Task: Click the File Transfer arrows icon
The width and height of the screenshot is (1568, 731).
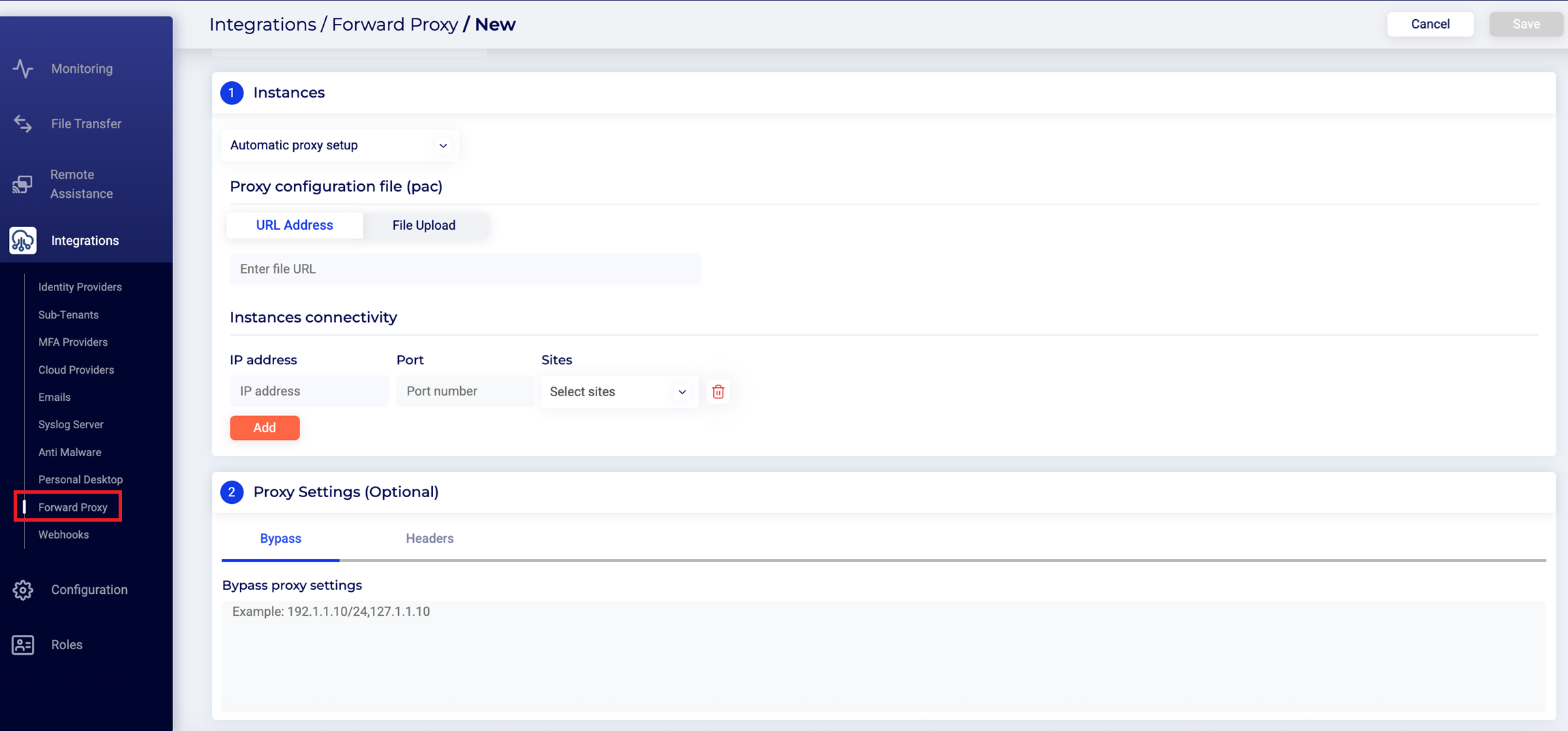Action: 22,123
